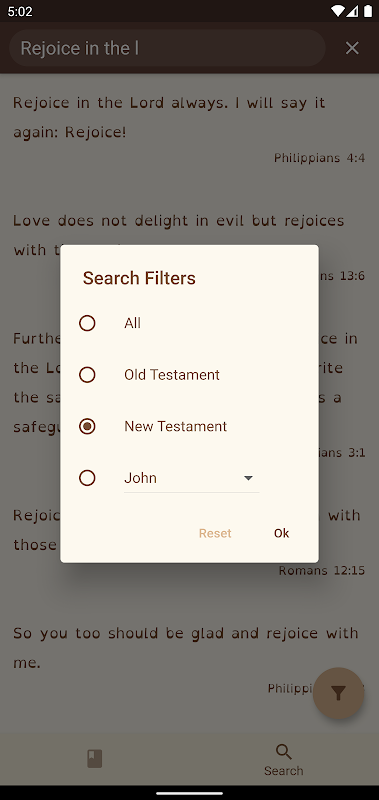Image resolution: width=379 pixels, height=800 pixels.
Task: Open the John book selector
Action: click(191, 479)
